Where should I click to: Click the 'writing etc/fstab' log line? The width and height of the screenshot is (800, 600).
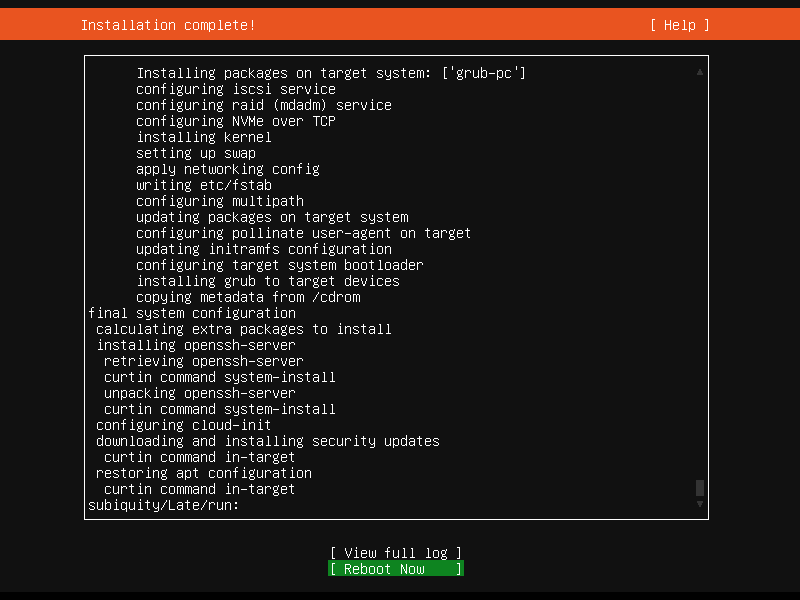click(x=204, y=185)
